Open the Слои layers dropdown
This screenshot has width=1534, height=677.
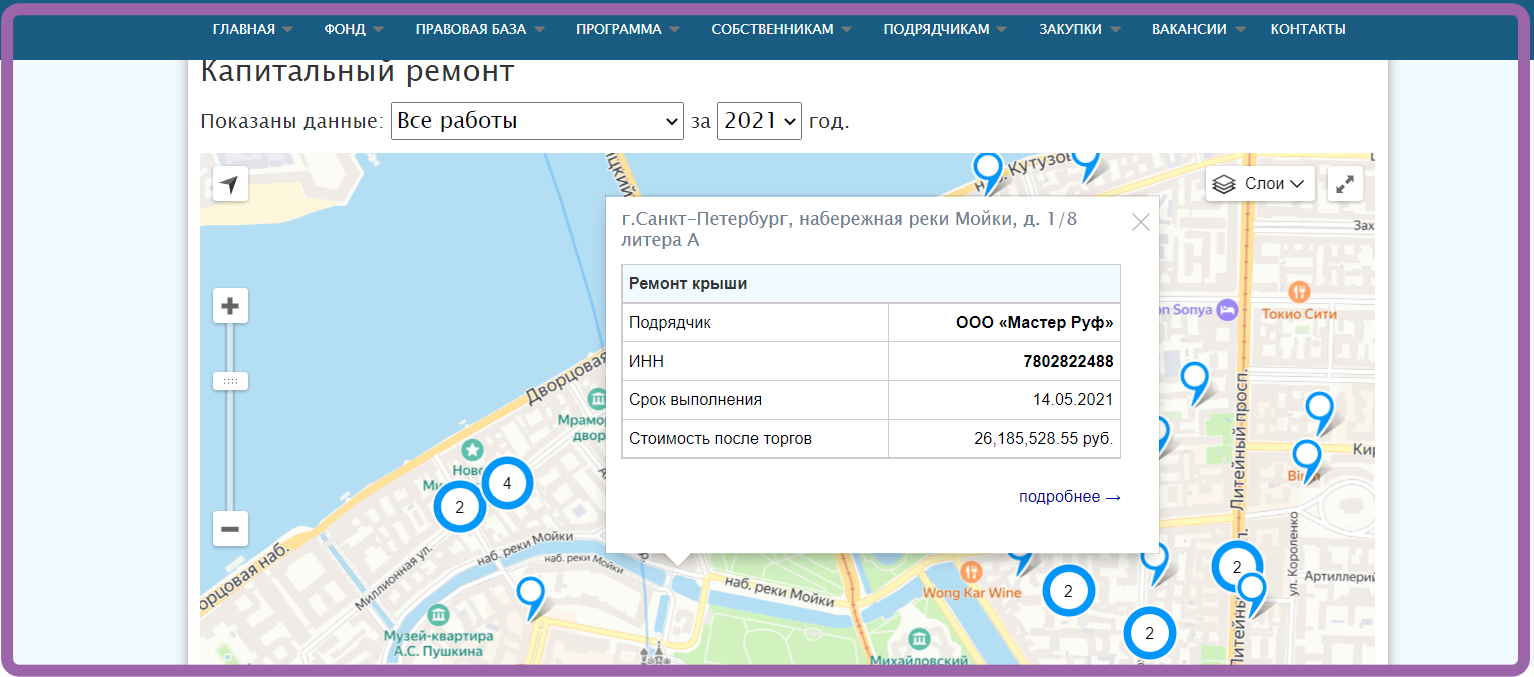pos(1259,184)
